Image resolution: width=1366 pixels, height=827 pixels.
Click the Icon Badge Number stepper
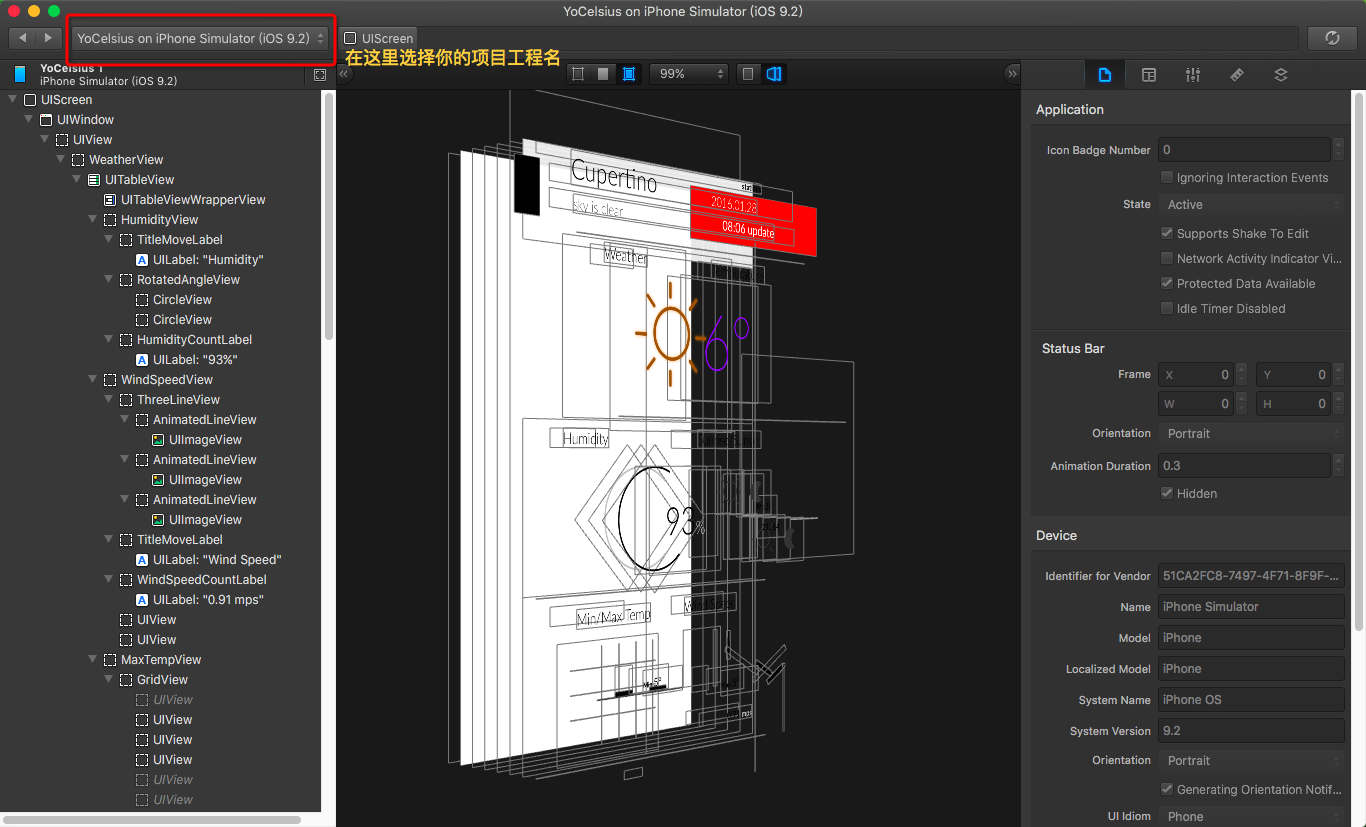pyautogui.click(x=1338, y=150)
